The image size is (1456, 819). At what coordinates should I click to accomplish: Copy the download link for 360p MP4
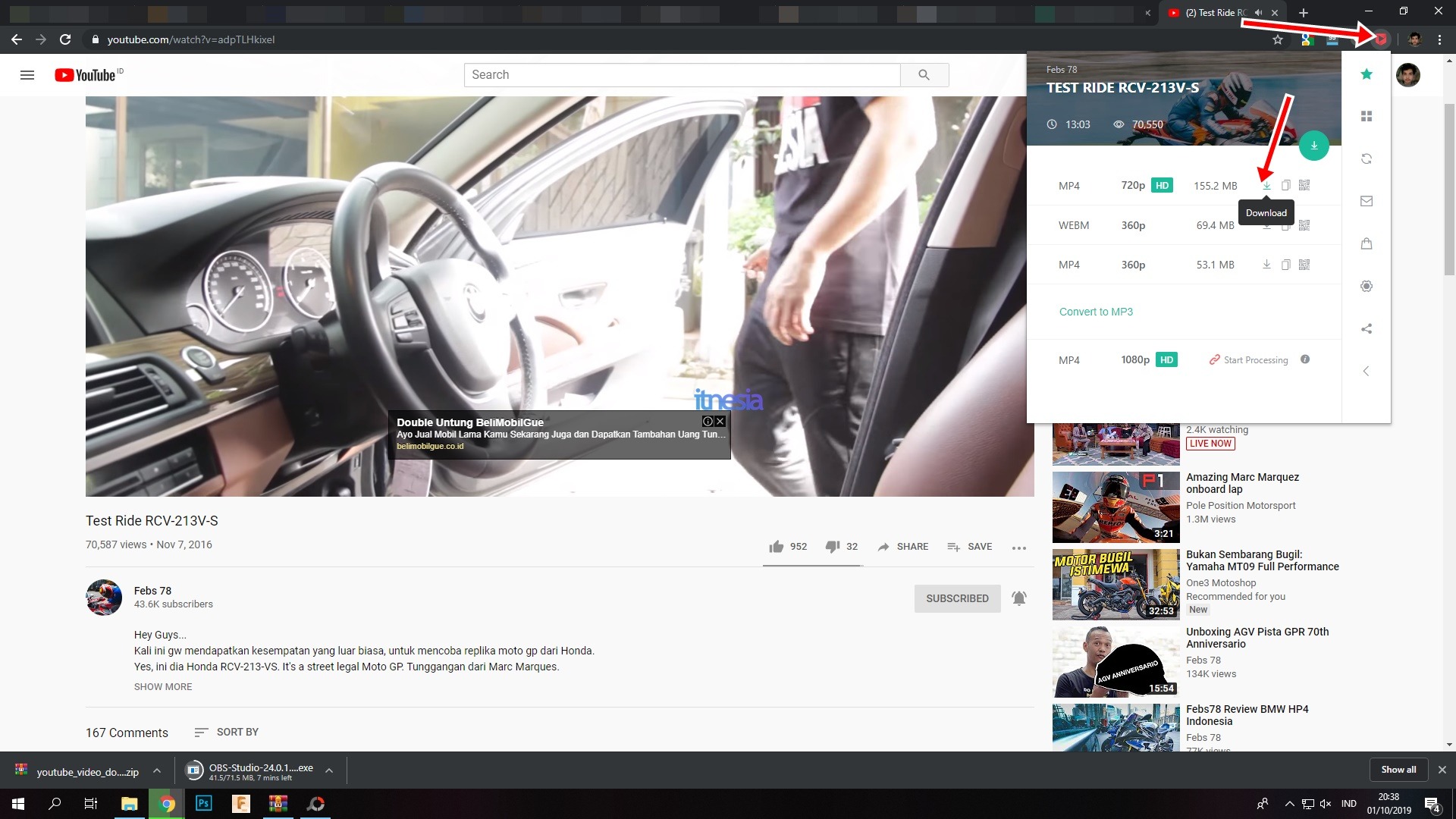(x=1285, y=264)
